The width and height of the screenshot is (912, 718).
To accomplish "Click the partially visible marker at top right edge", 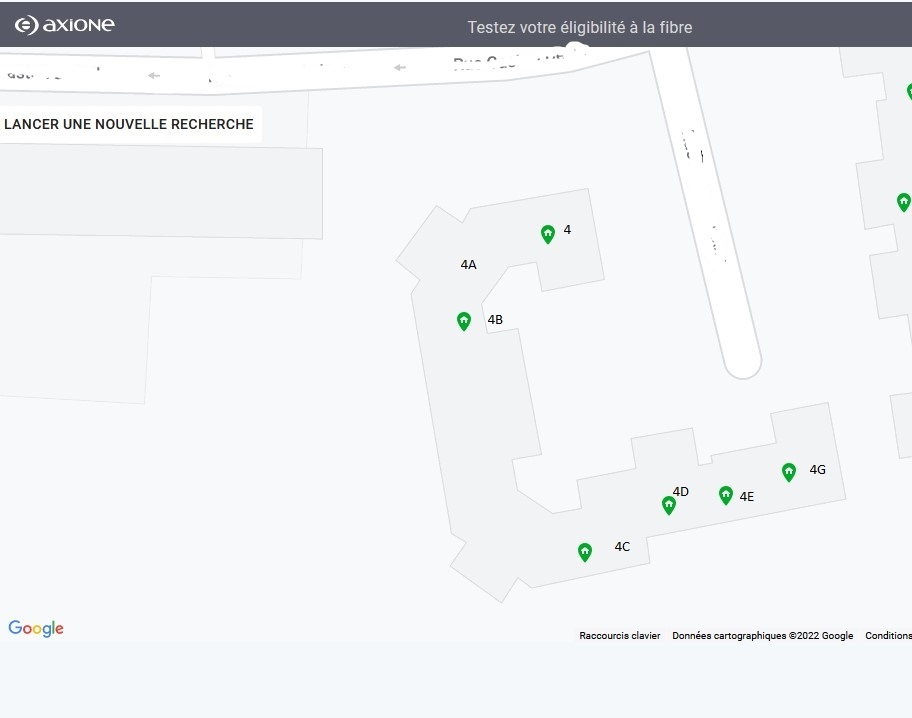I will [x=909, y=91].
